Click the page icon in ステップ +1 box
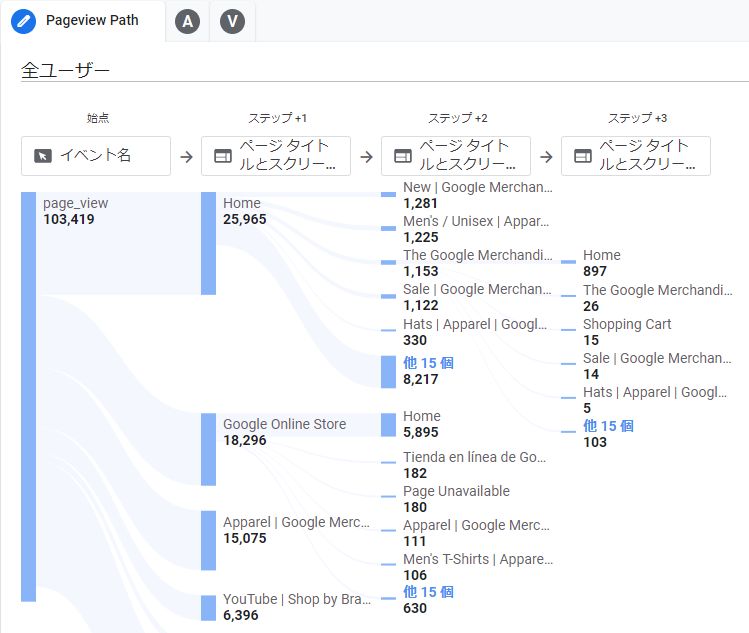 pyautogui.click(x=223, y=156)
